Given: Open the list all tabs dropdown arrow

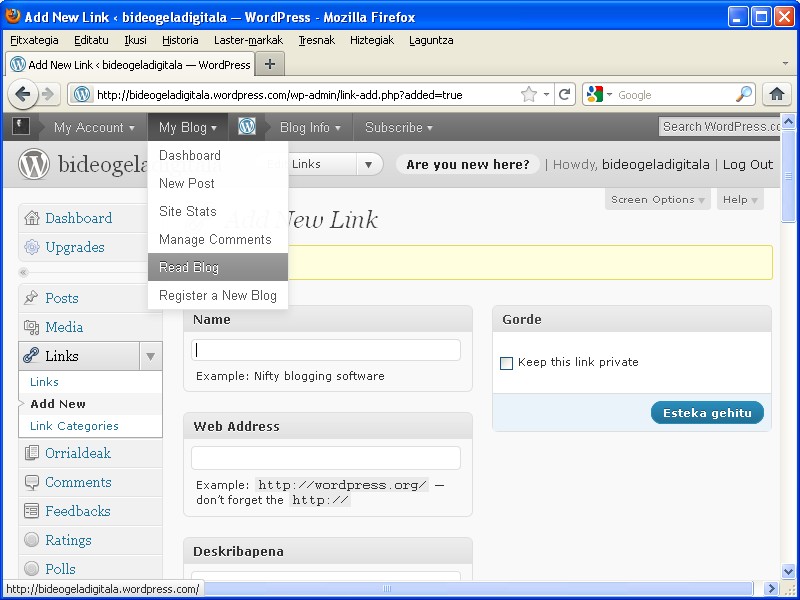Looking at the screenshot, I should click(x=785, y=64).
